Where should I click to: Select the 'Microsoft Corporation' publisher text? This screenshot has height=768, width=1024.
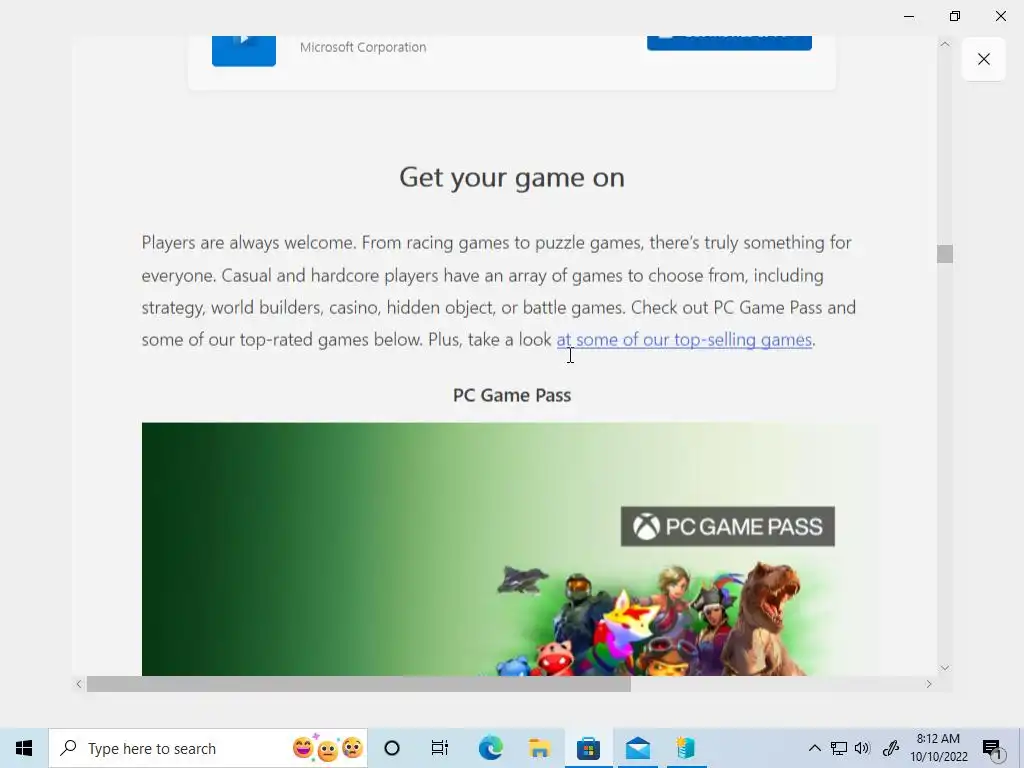(363, 47)
